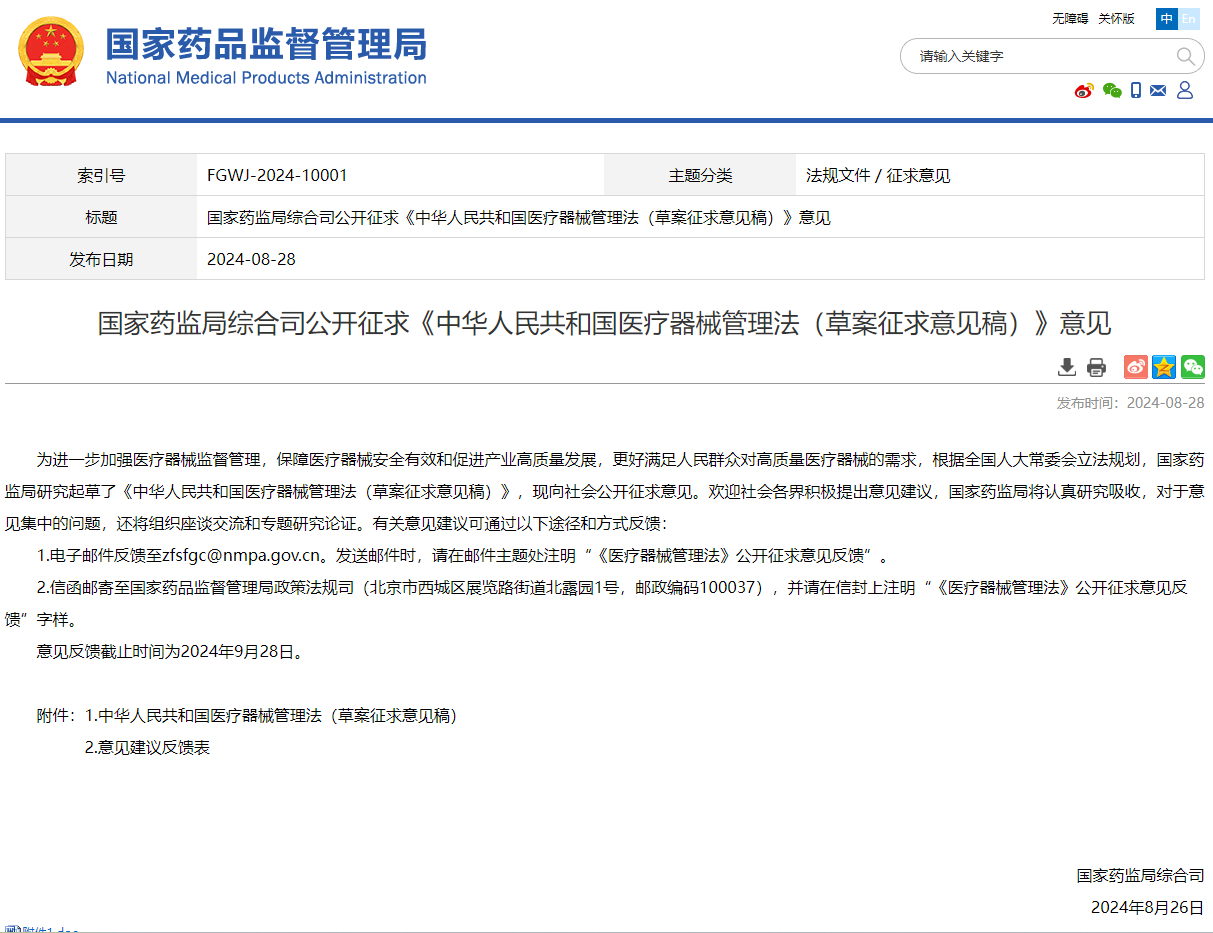The width and height of the screenshot is (1213, 933).
Task: Download the article using download icon
Action: (1067, 367)
